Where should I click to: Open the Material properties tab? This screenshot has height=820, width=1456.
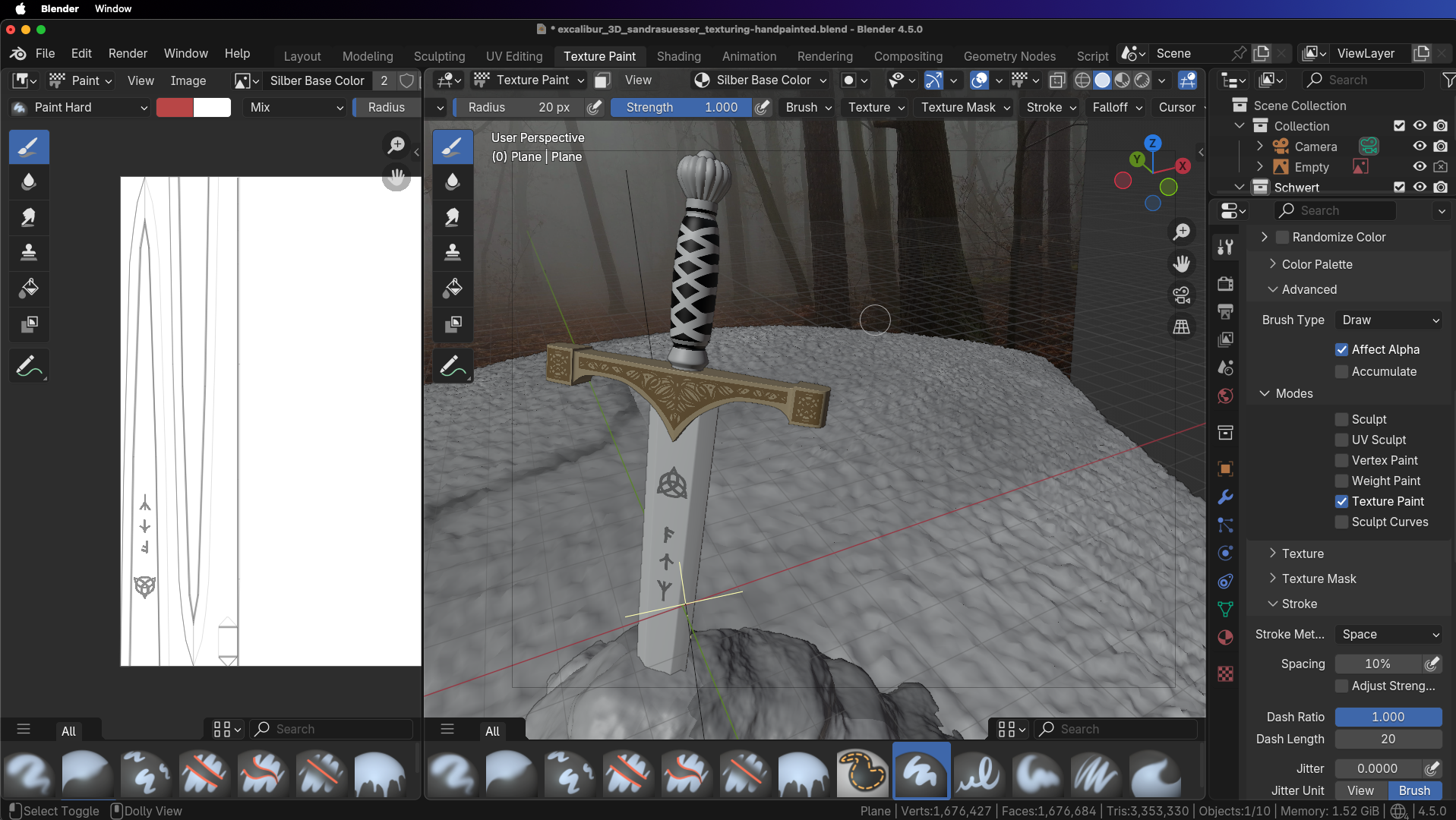(x=1225, y=638)
